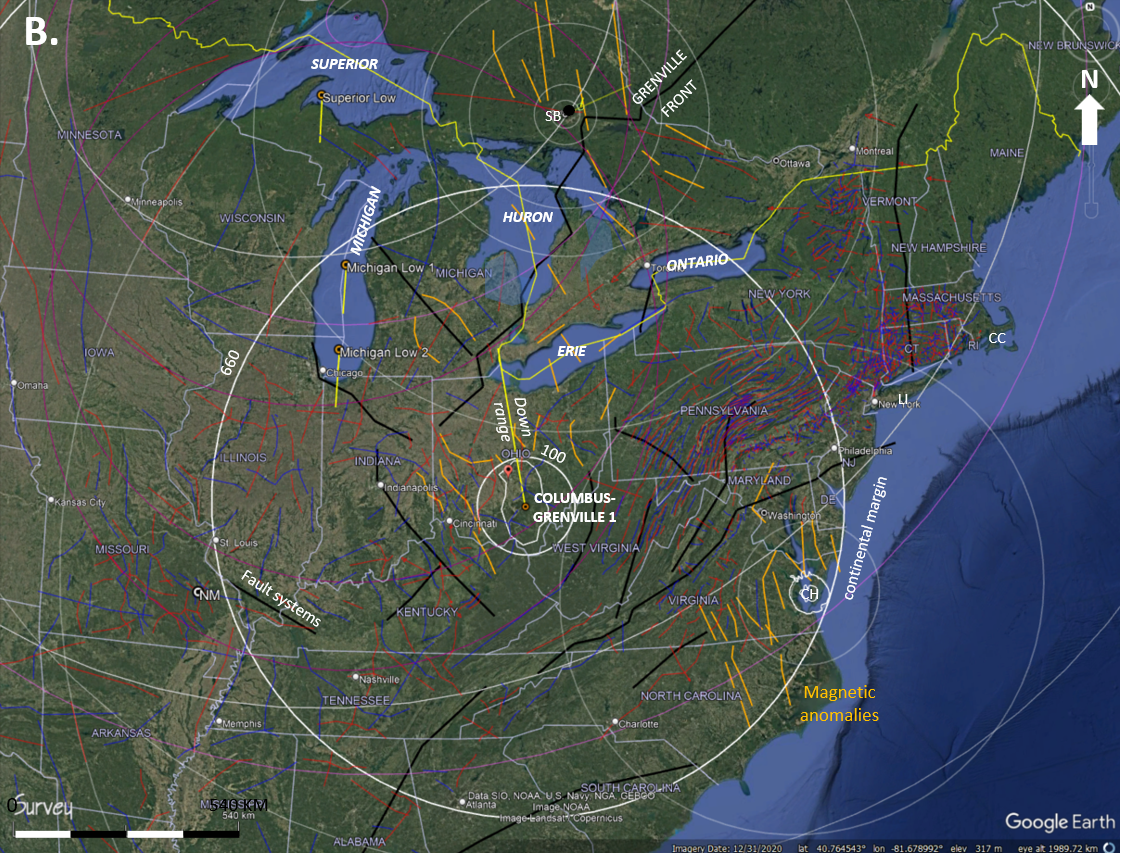This screenshot has width=1121, height=853.
Task: Select the Michigan Low 1 placemark
Action: [x=346, y=266]
